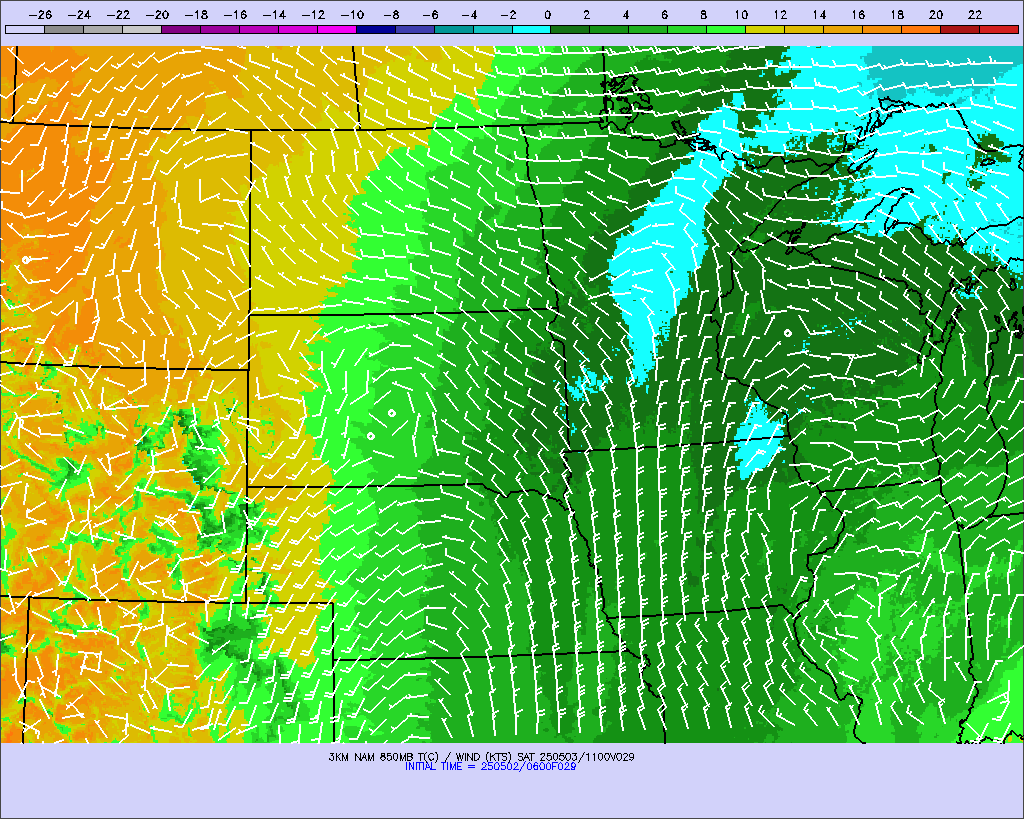Select the '-14' legend label
This screenshot has width=1024, height=819.
point(274,15)
